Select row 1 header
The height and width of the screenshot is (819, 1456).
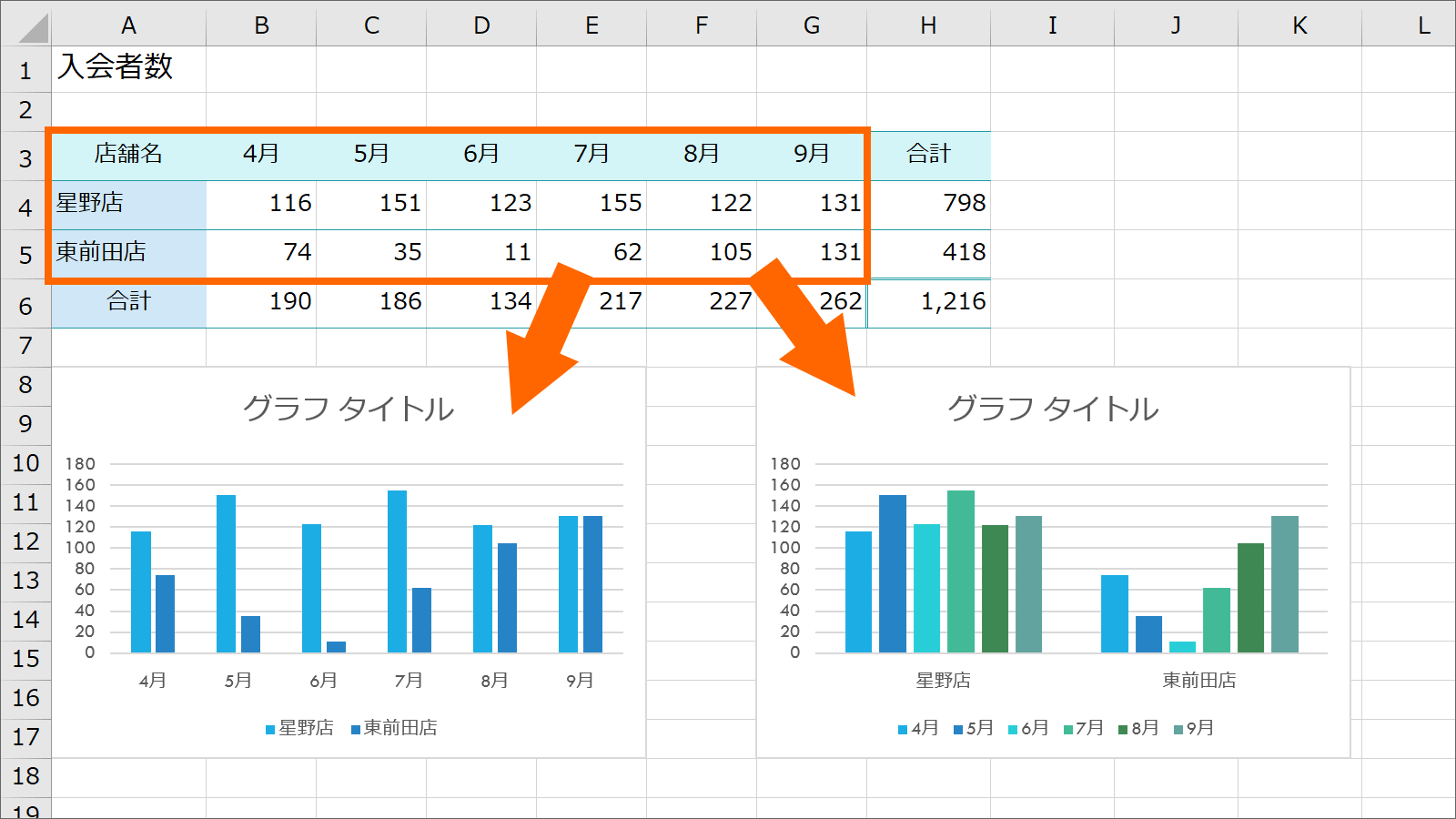point(25,70)
